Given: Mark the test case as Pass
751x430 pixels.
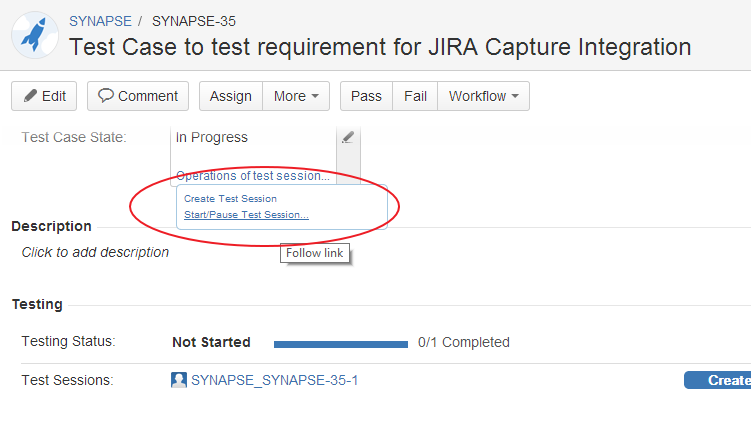Looking at the screenshot, I should coord(366,96).
